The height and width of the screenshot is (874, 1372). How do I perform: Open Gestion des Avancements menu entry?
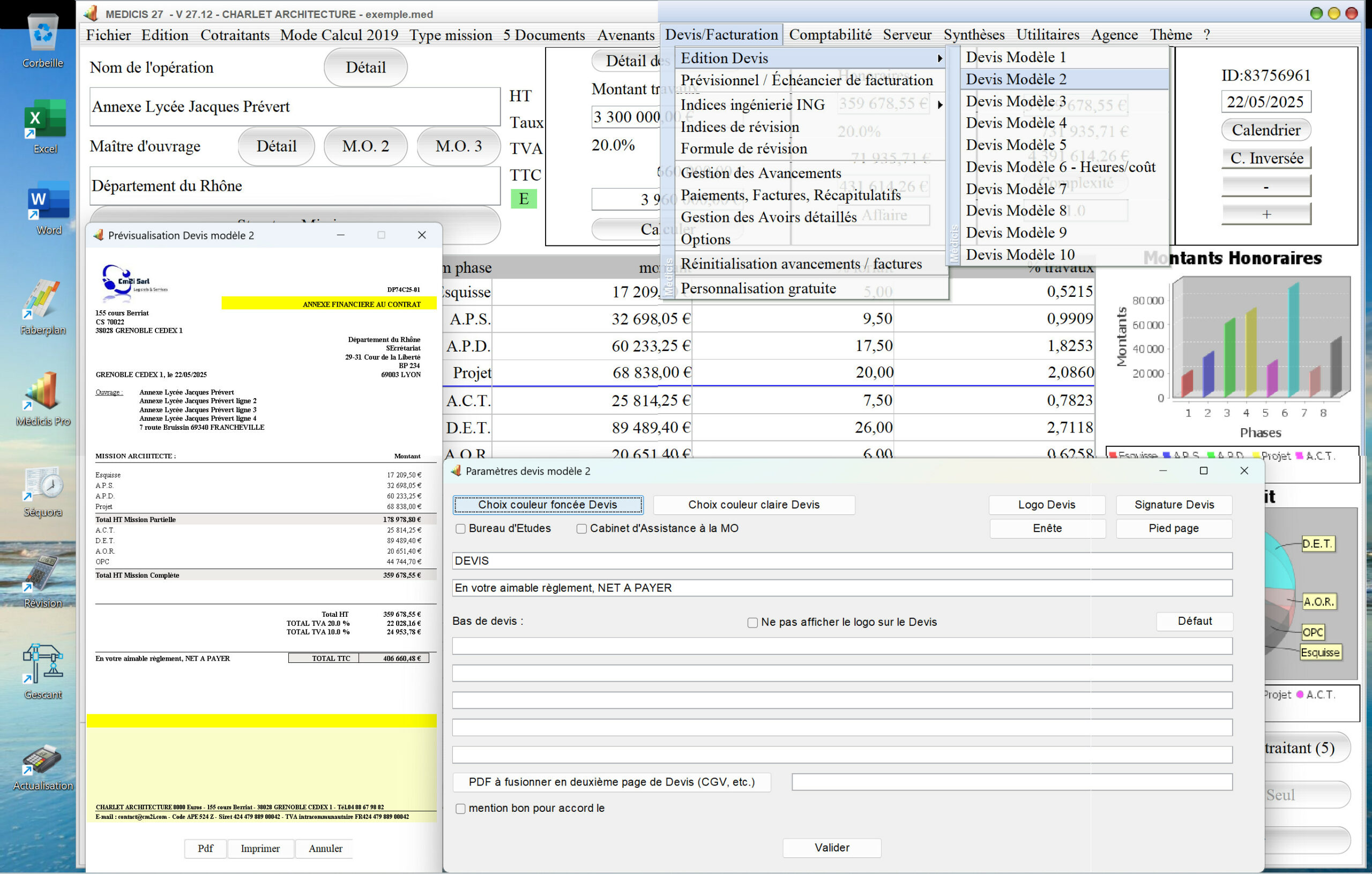(x=811, y=173)
